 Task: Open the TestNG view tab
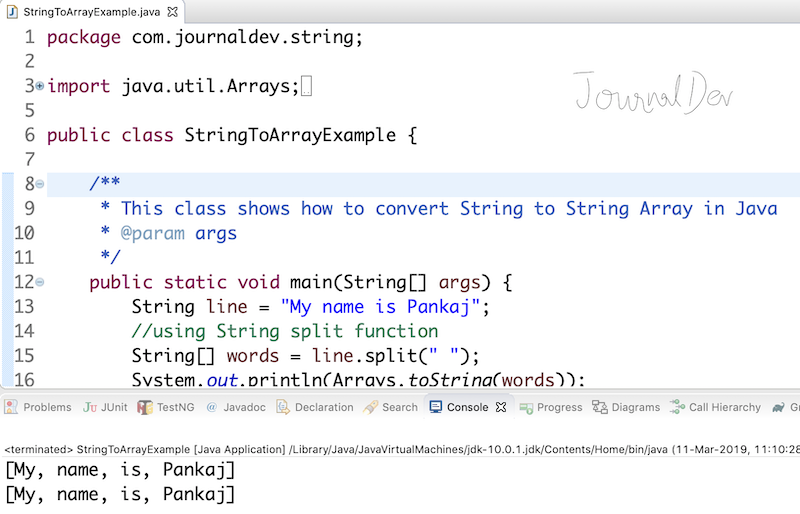tap(166, 407)
